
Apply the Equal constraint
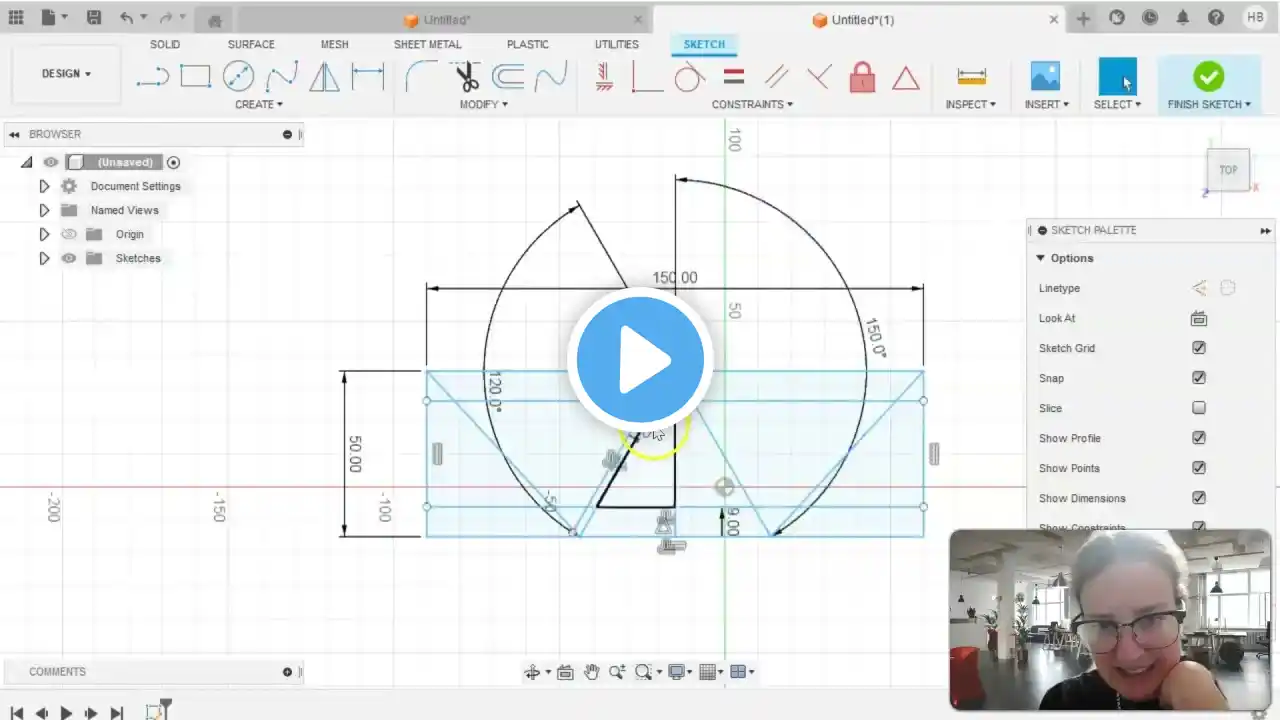pyautogui.click(x=734, y=77)
